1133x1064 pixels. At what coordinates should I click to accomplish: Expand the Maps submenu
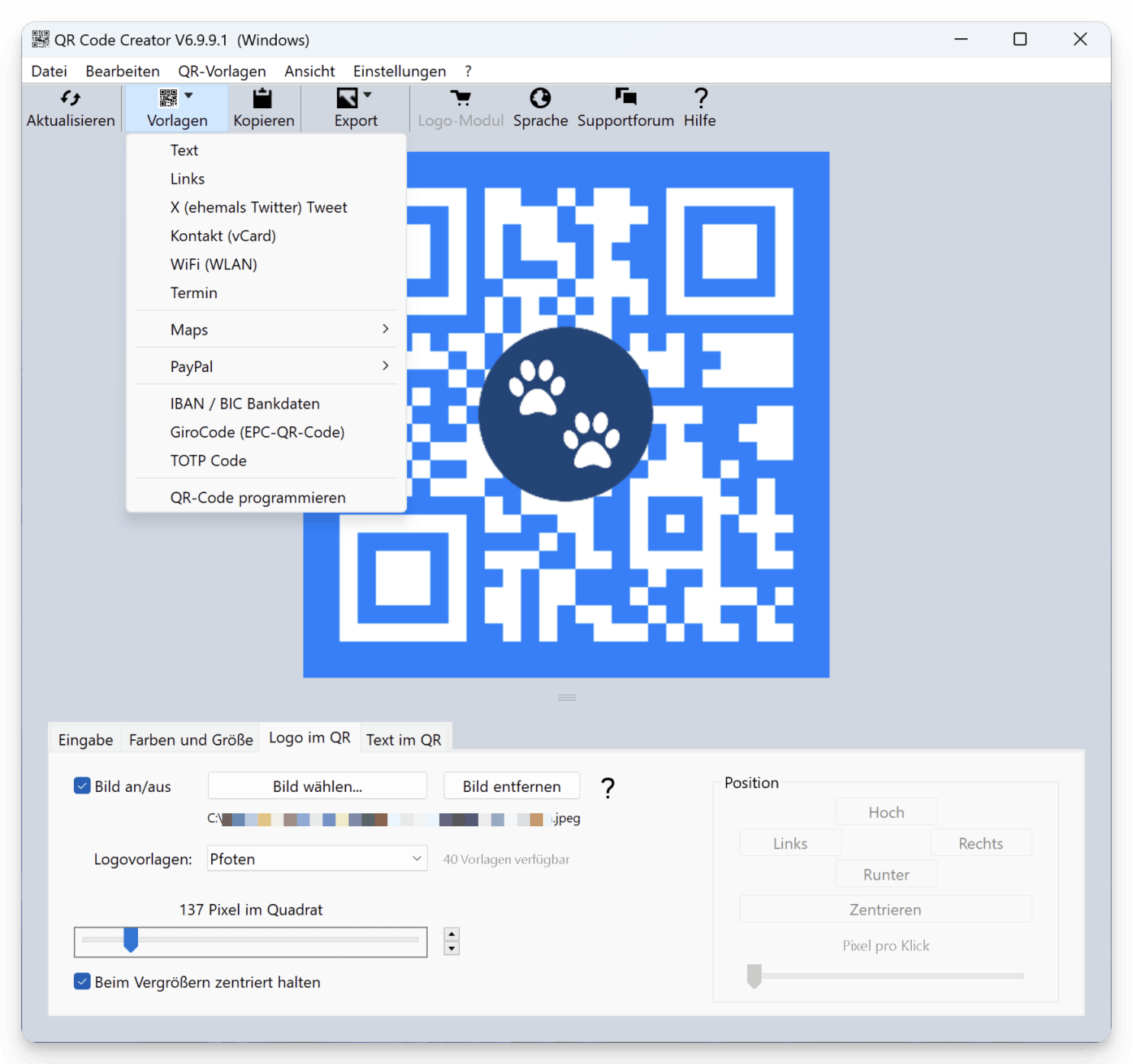click(x=267, y=329)
